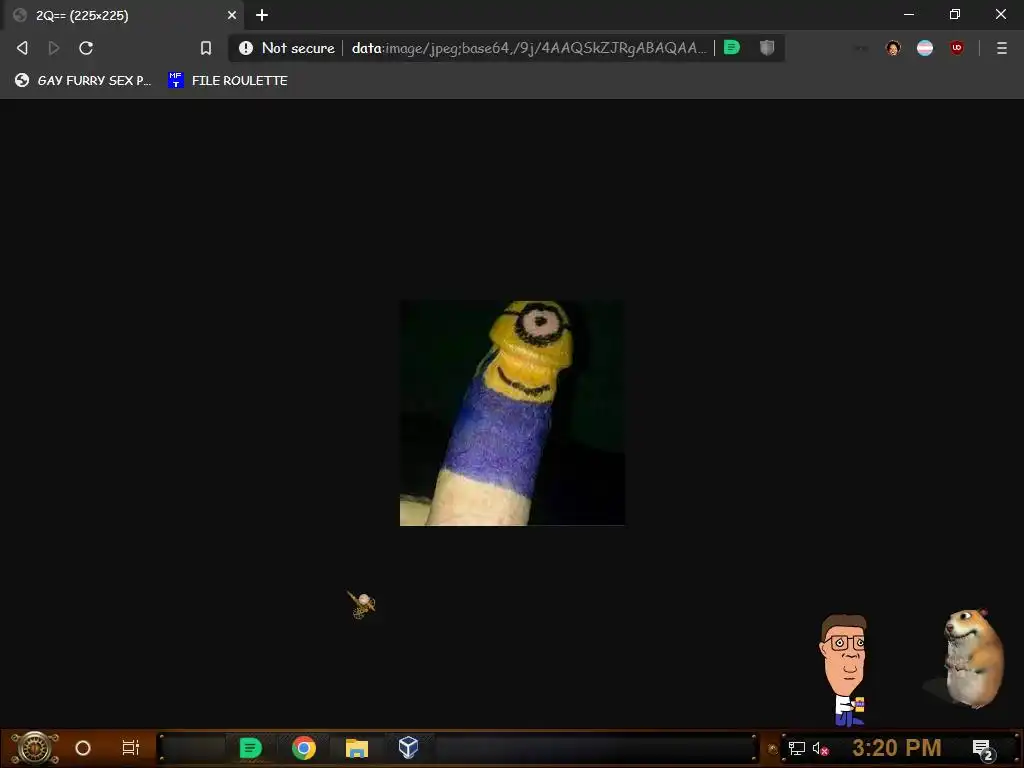Click the displayed 225×225 image

tap(512, 413)
